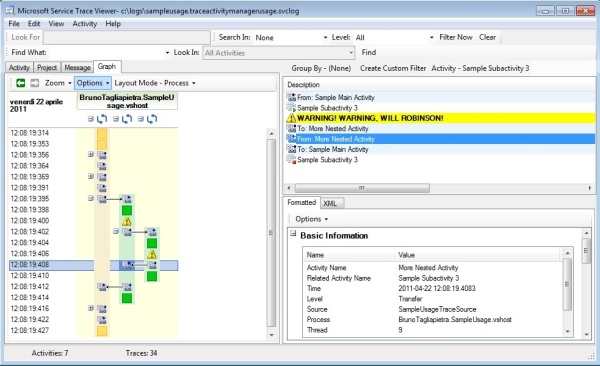Image resolution: width=600 pixels, height=366 pixels.
Task: Collapse the node at 12:08:19:402
Action: [116, 231]
